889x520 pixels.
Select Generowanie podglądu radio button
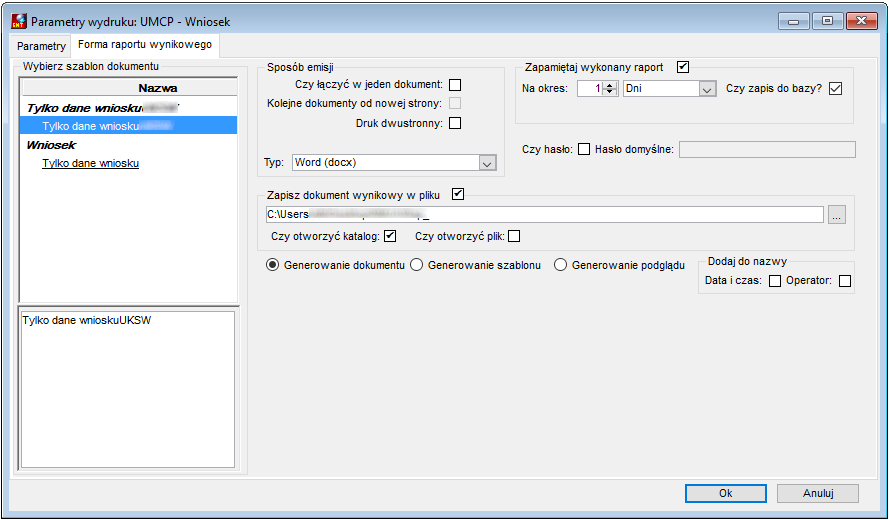560,265
